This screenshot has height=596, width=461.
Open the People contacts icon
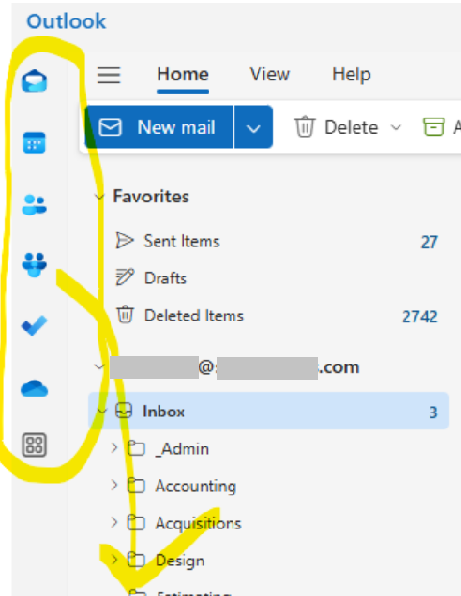click(x=35, y=205)
